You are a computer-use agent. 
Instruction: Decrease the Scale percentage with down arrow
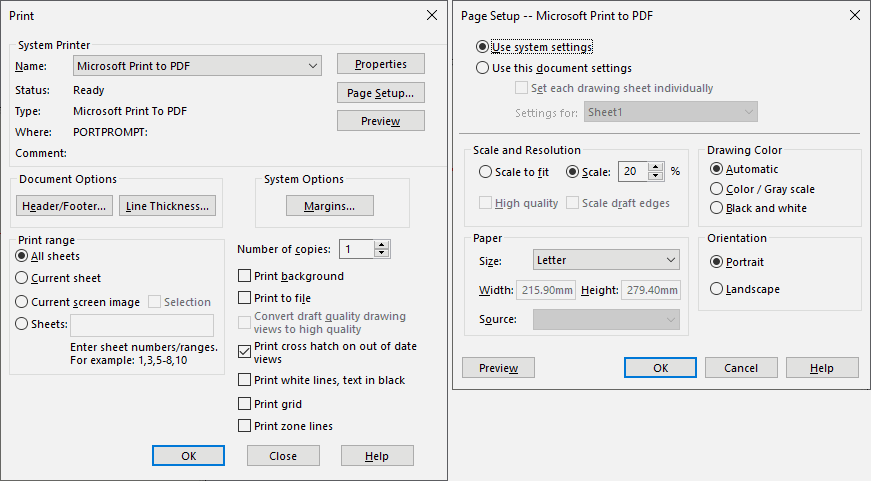pos(656,176)
